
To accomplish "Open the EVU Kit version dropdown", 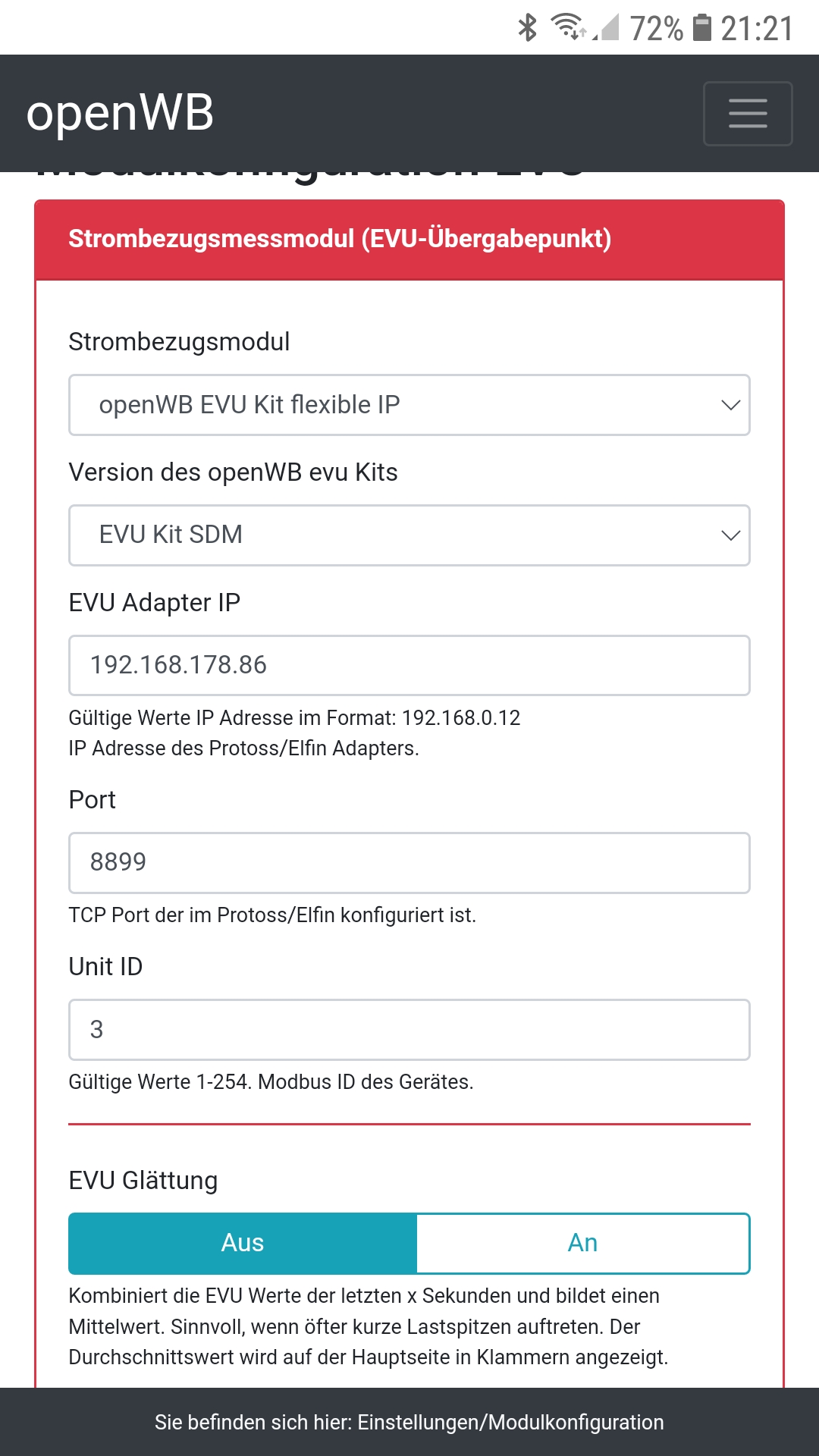I will point(409,535).
